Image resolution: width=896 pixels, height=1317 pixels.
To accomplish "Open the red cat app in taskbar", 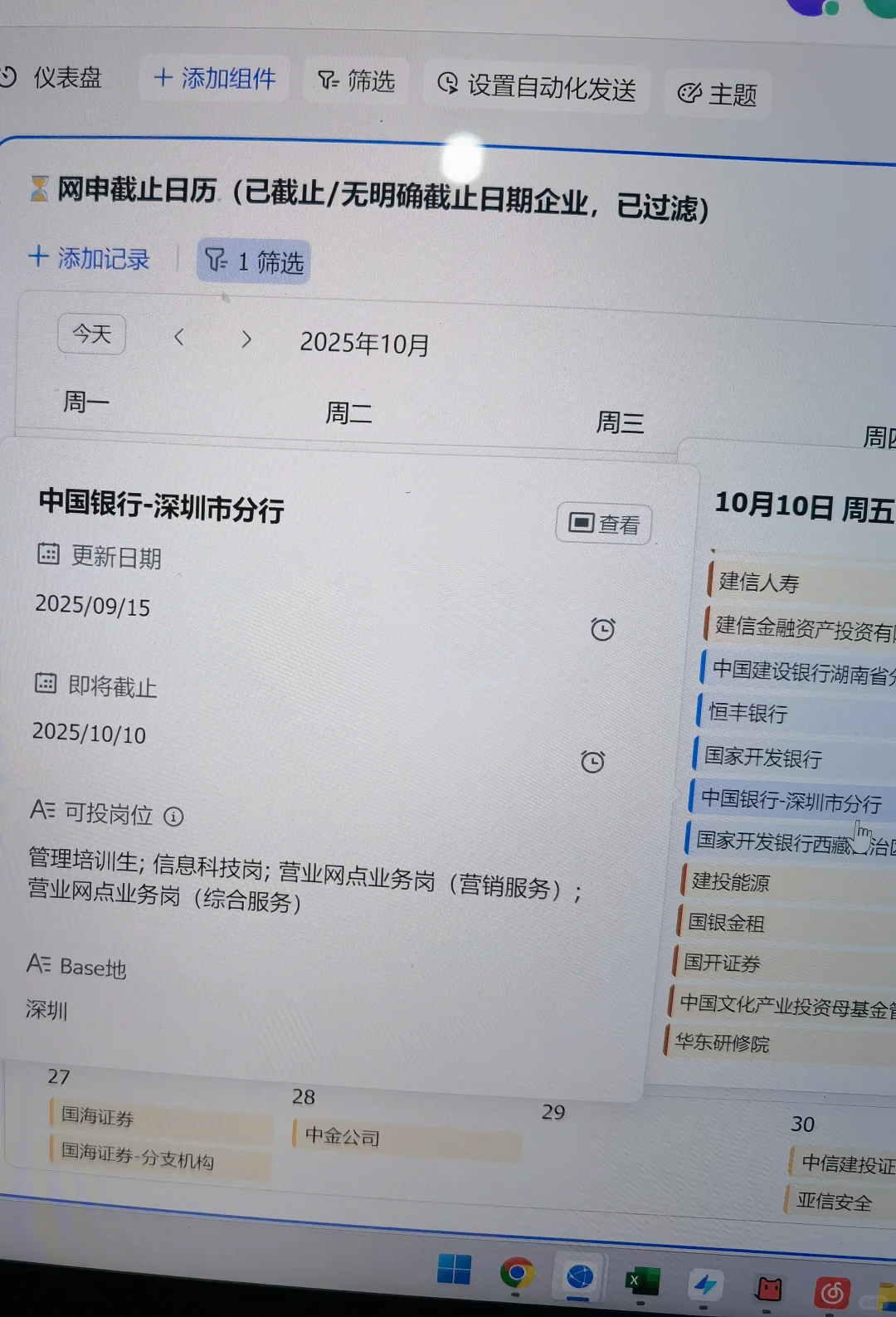I will tap(769, 1289).
